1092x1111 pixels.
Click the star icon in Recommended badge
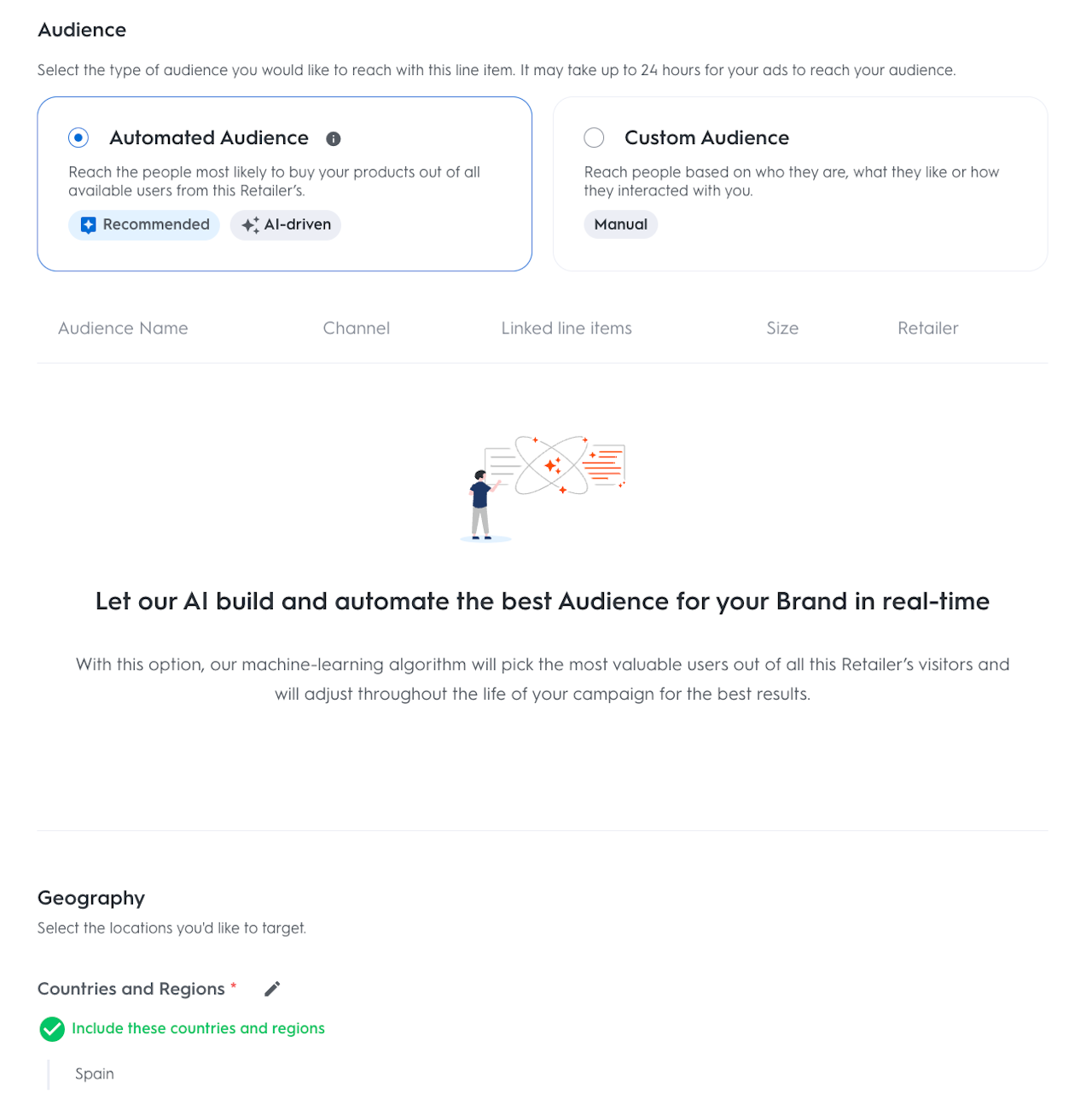(x=88, y=224)
